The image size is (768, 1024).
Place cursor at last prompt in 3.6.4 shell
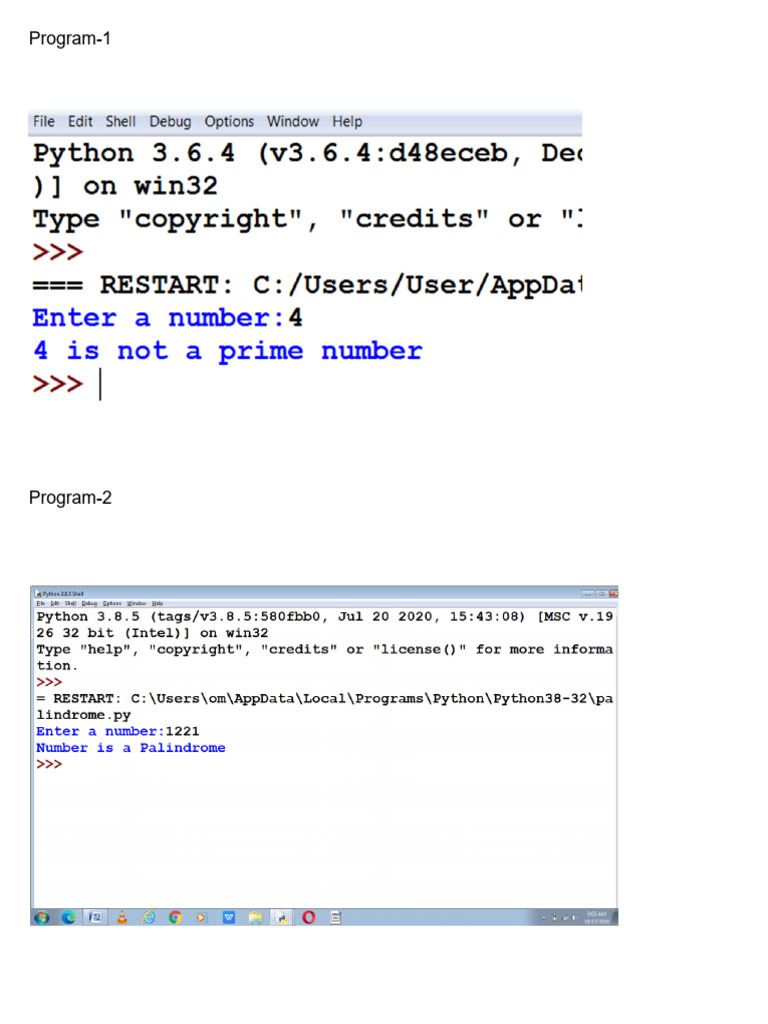(100, 384)
